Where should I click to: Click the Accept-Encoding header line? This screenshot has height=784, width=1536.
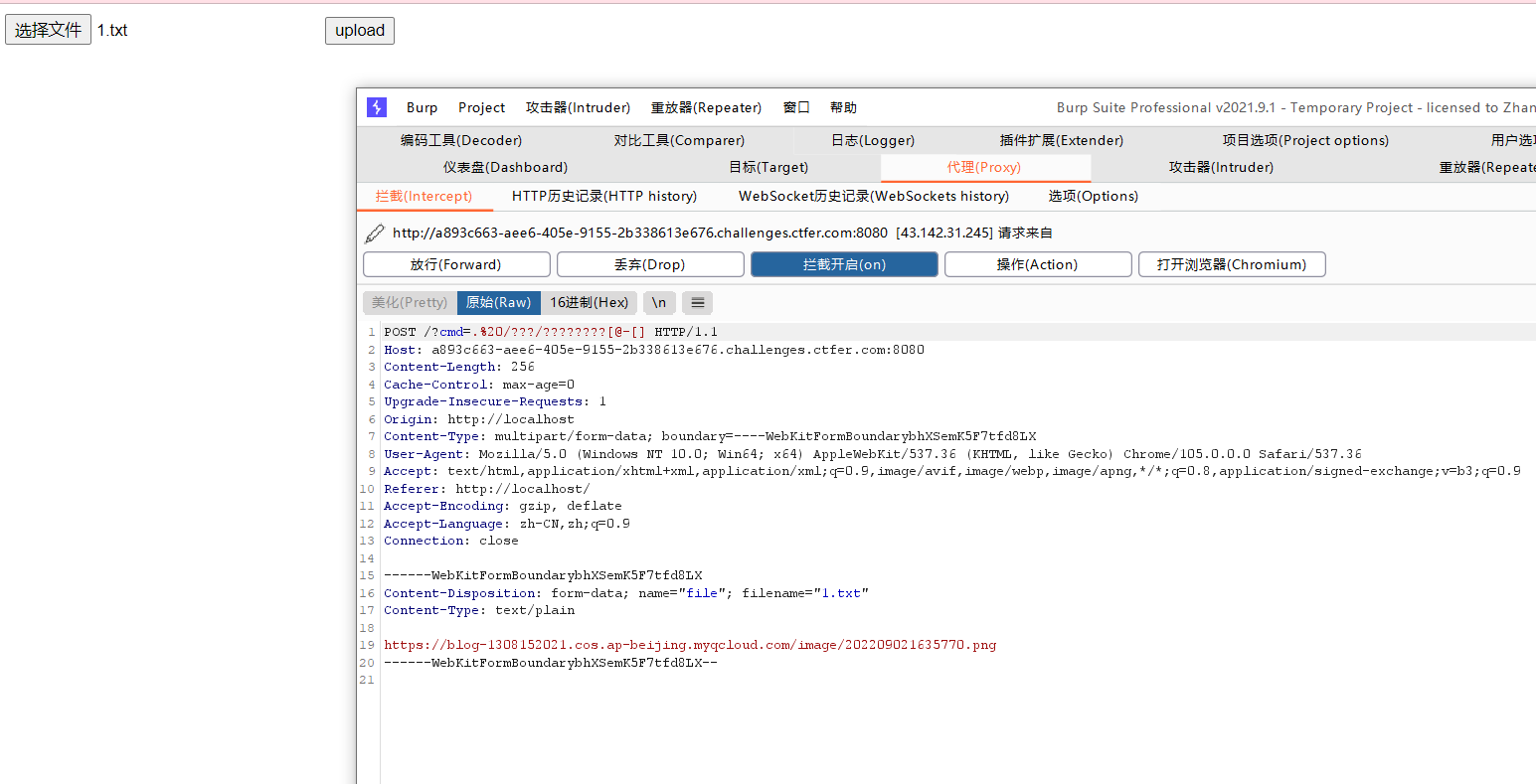[x=503, y=506]
